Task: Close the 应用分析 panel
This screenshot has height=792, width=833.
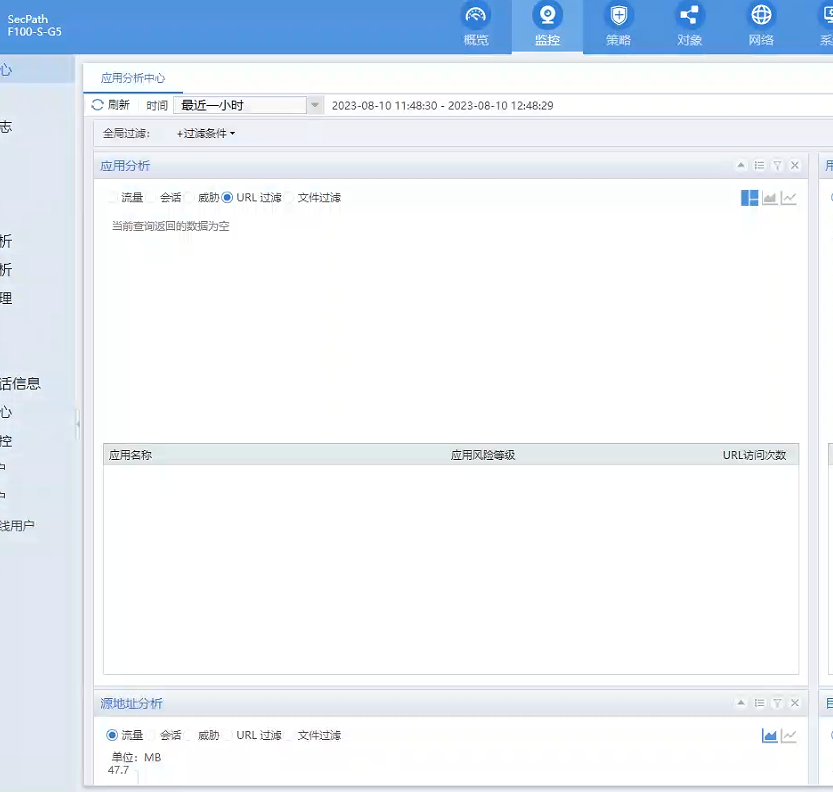Action: [x=795, y=165]
